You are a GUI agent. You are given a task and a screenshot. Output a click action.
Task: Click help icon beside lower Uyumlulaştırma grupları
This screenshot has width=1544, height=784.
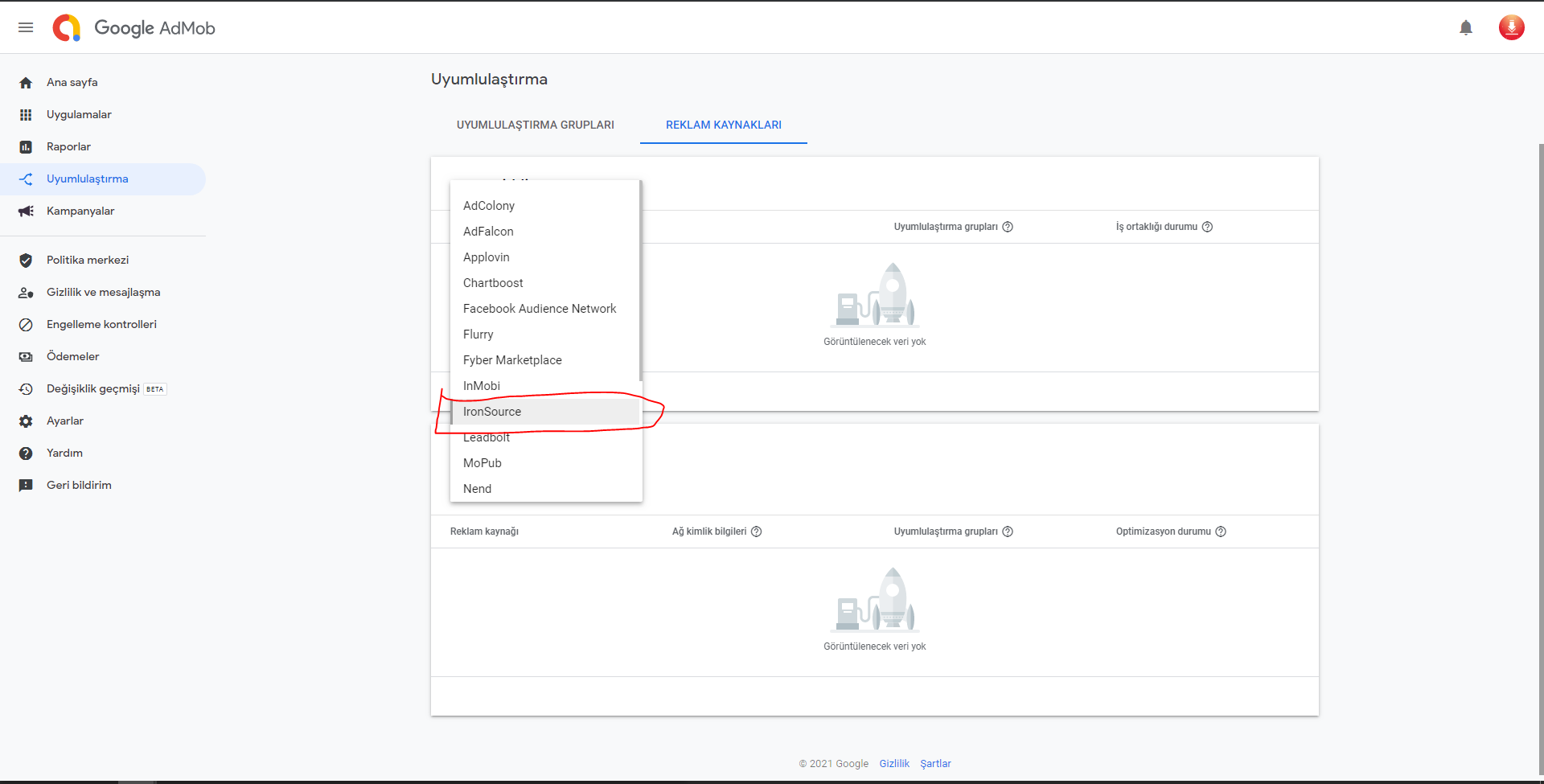[1008, 532]
